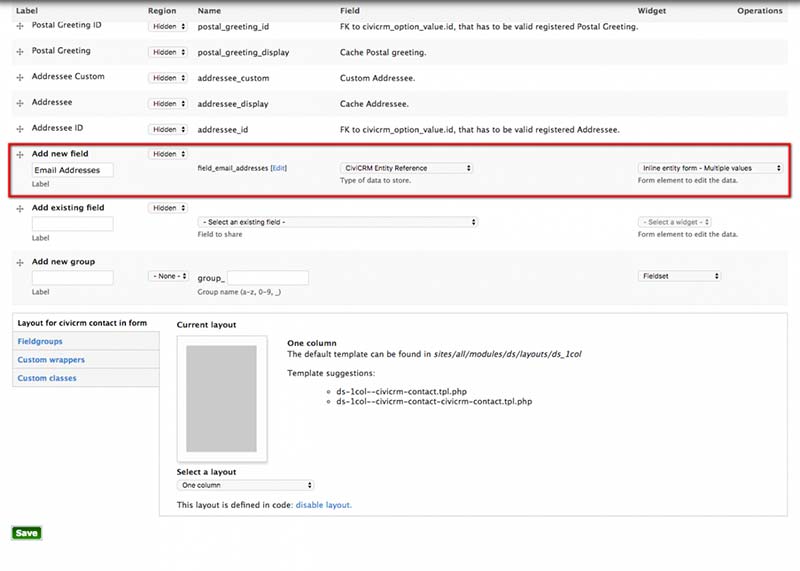Viewport: 800px width, 571px height.
Task: Open Fieldset group type dropdown
Action: coord(678,276)
